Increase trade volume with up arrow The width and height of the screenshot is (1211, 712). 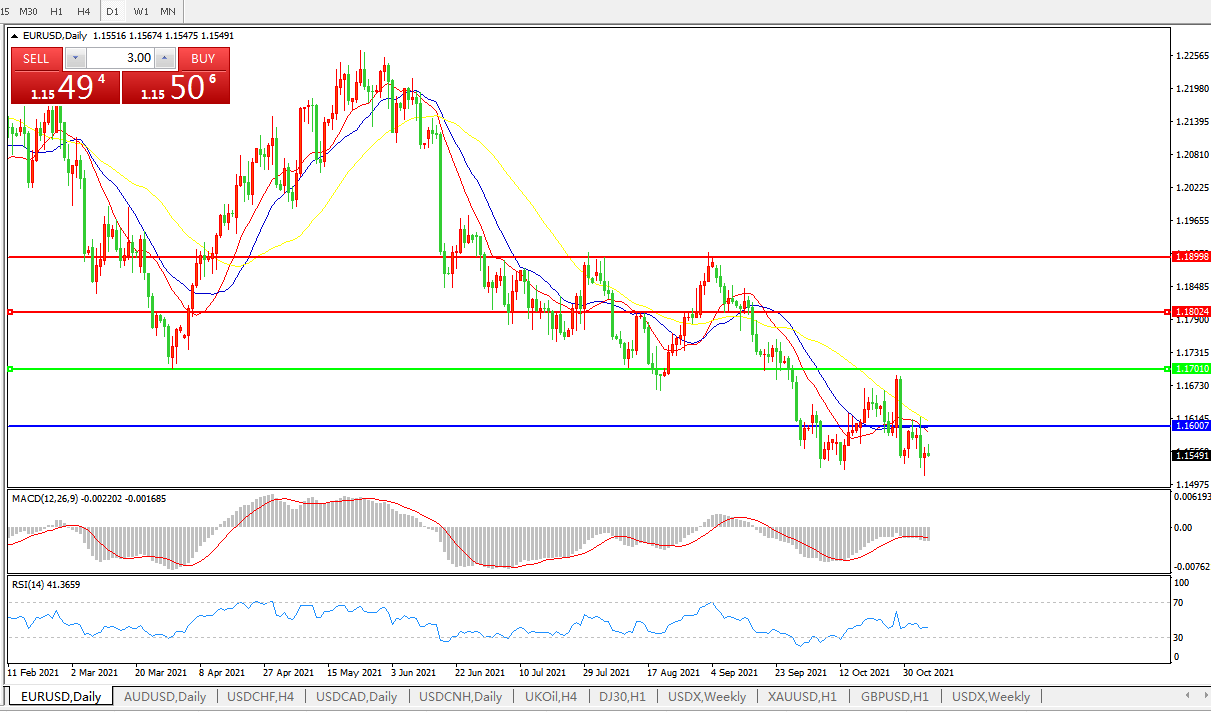tap(165, 58)
